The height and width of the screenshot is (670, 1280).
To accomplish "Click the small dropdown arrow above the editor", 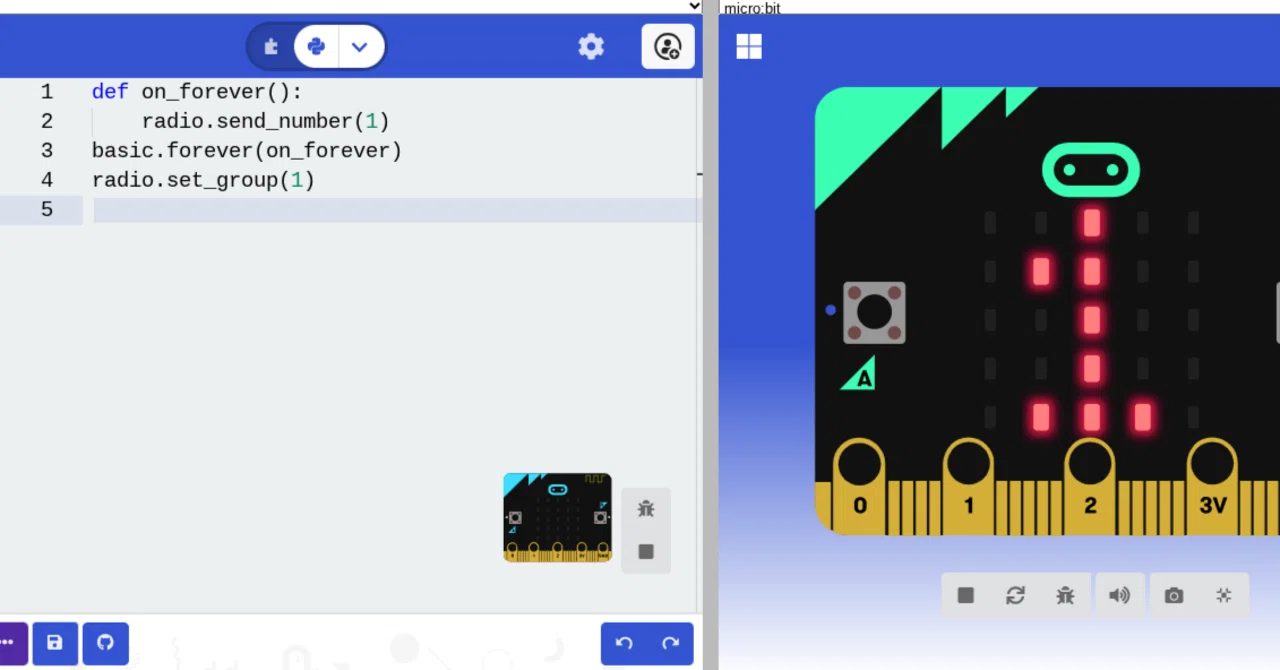I will tap(695, 6).
